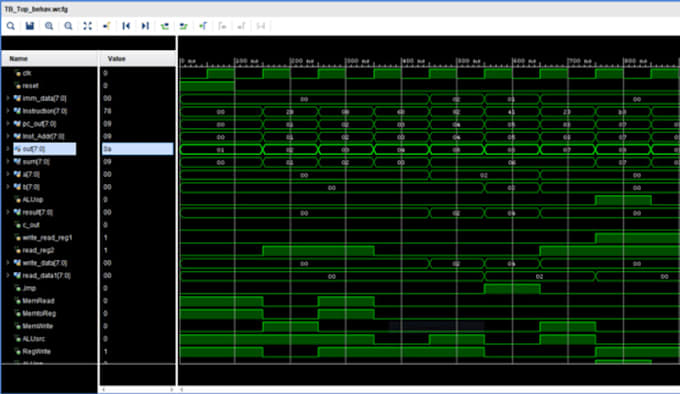Image resolution: width=680 pixels, height=394 pixels.
Task: Select the ALUsrc signal row
Action: click(33, 339)
